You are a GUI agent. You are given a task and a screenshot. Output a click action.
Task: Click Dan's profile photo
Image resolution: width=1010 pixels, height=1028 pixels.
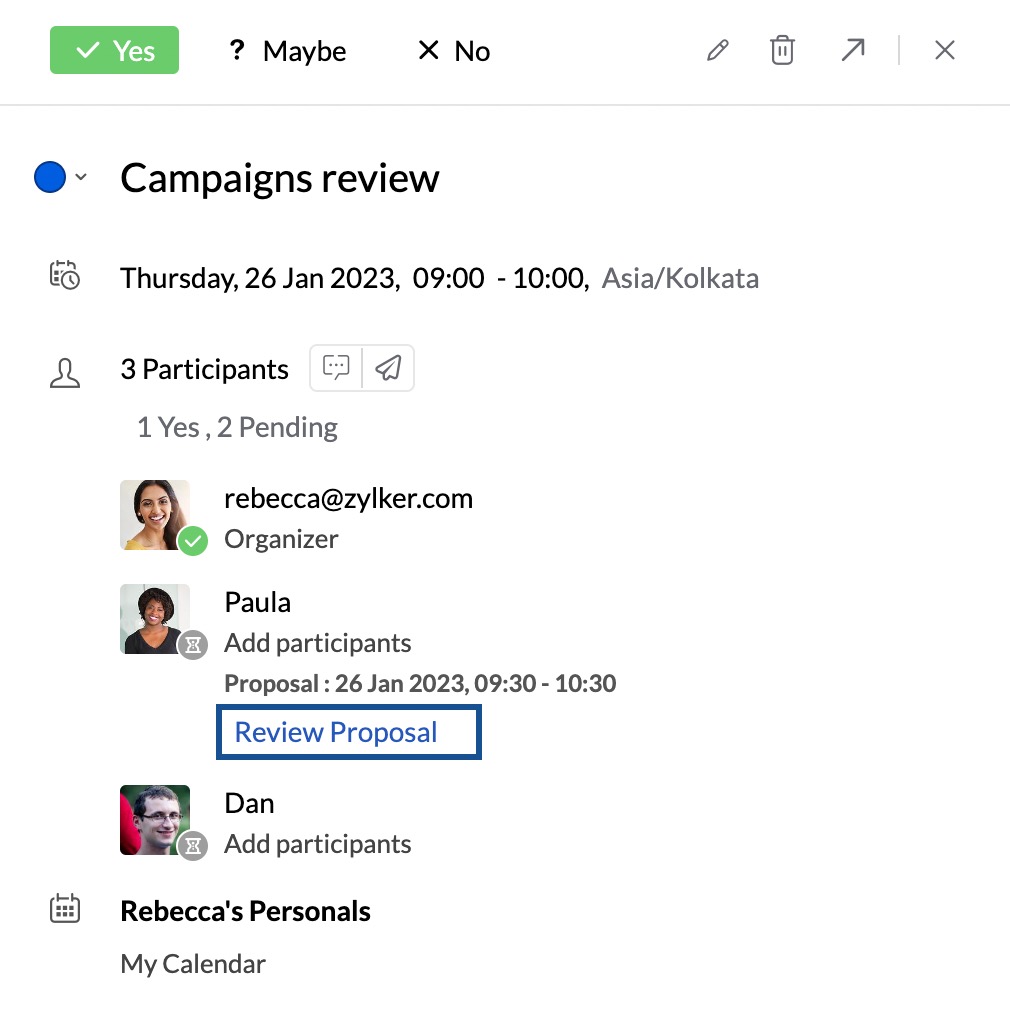click(x=155, y=820)
